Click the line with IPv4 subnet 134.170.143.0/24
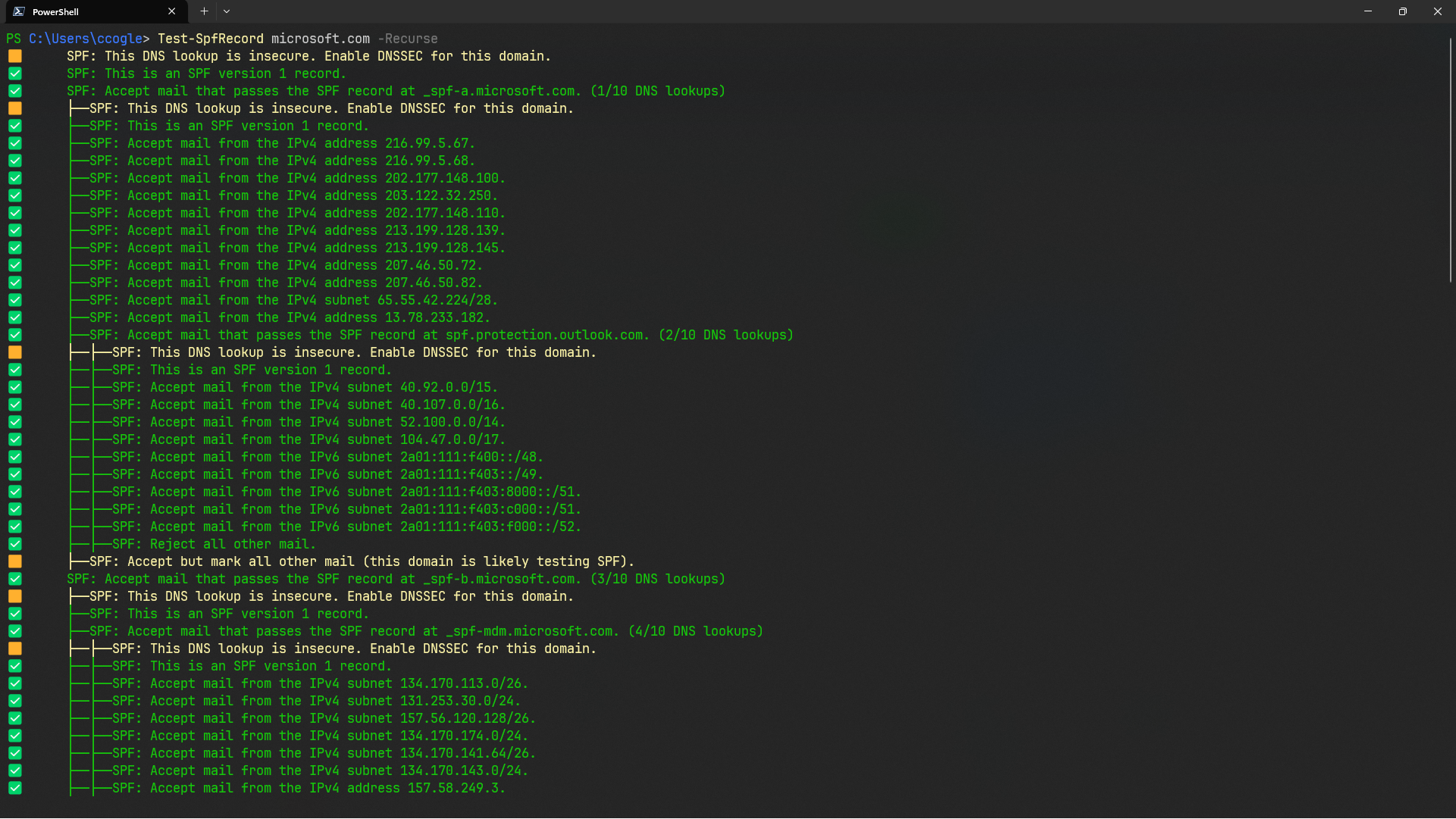 320,771
